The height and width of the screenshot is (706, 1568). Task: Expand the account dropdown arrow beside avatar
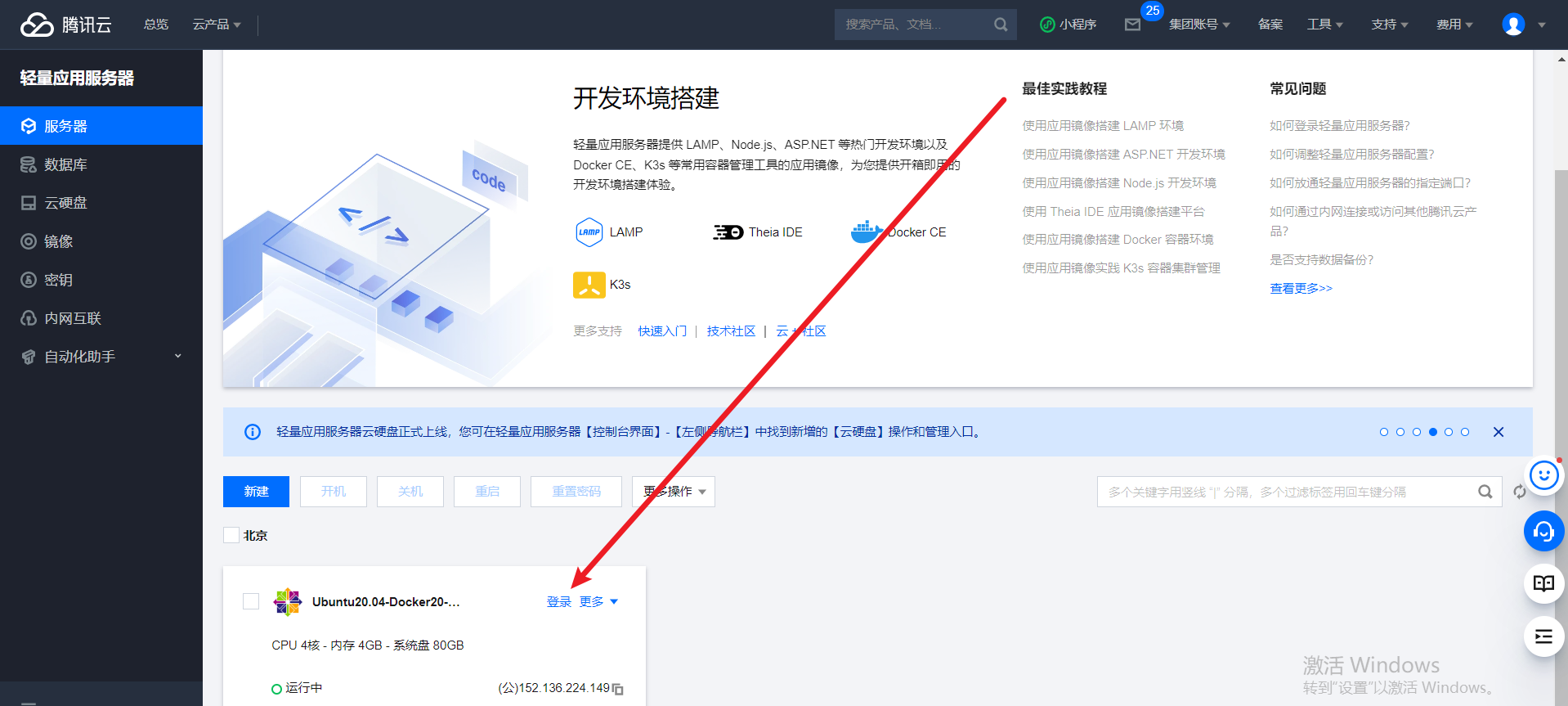1542,25
